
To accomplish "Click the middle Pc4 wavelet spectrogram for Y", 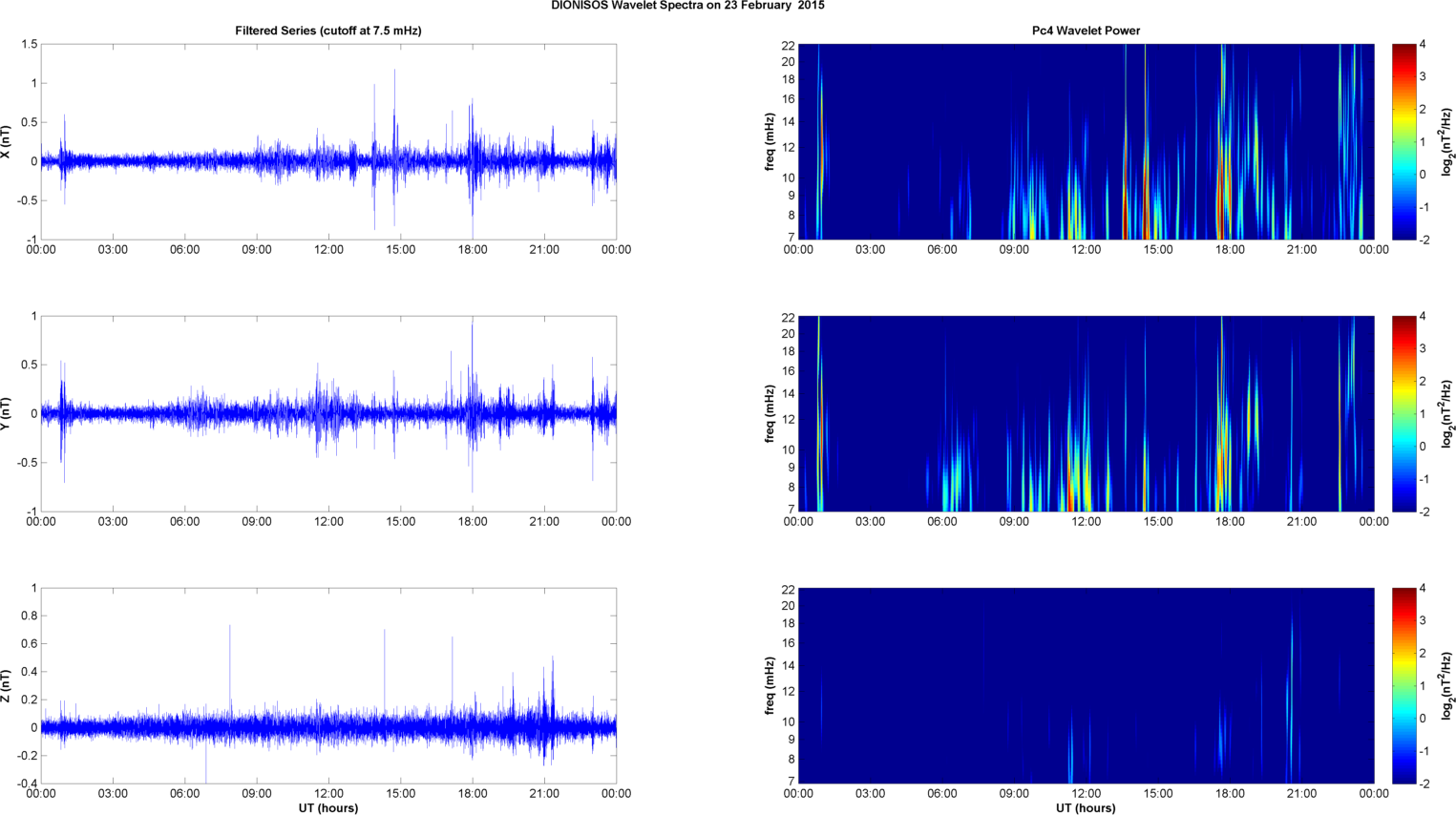I will coord(1086,413).
